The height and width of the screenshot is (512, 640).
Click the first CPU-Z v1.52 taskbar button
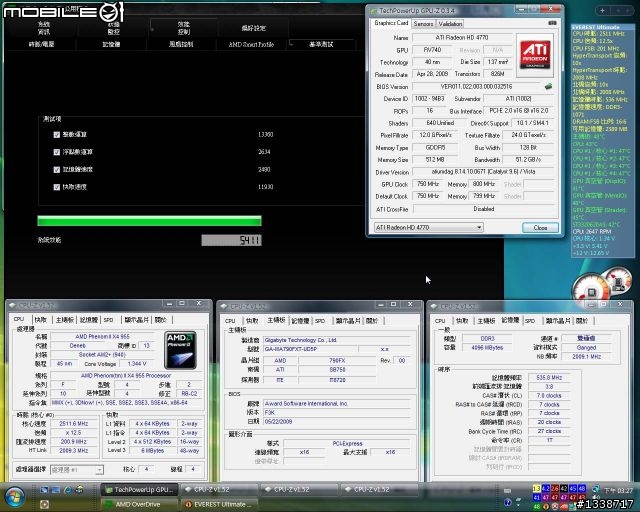(x=219, y=489)
